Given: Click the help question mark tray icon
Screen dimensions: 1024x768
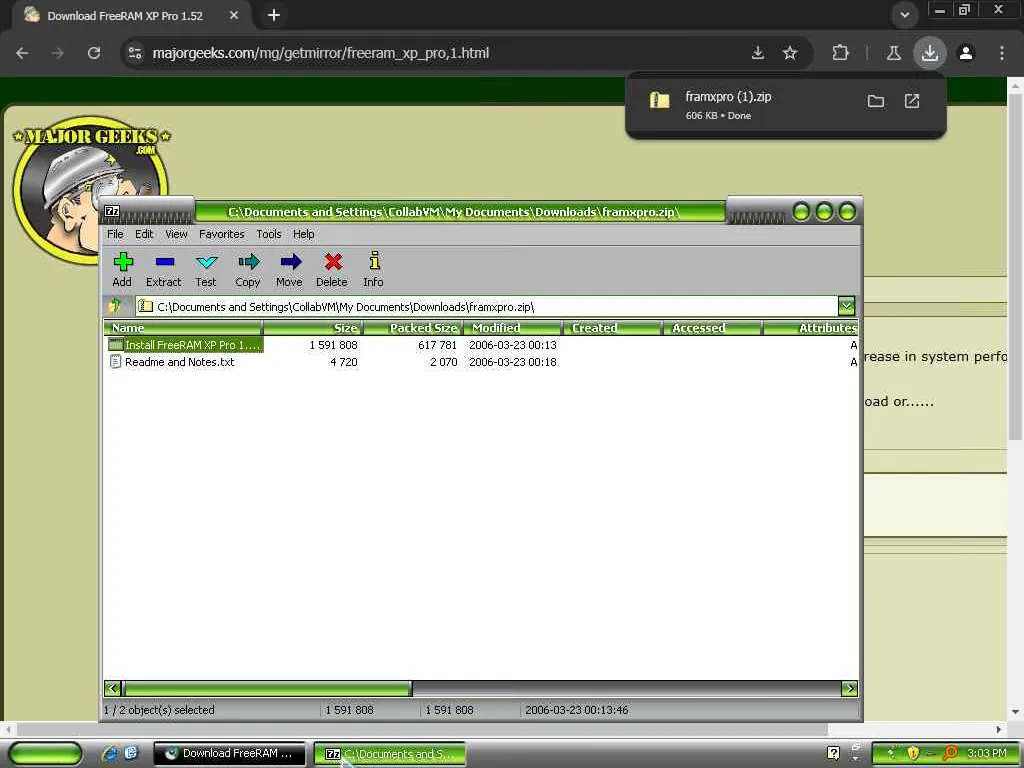Looking at the screenshot, I should (833, 753).
